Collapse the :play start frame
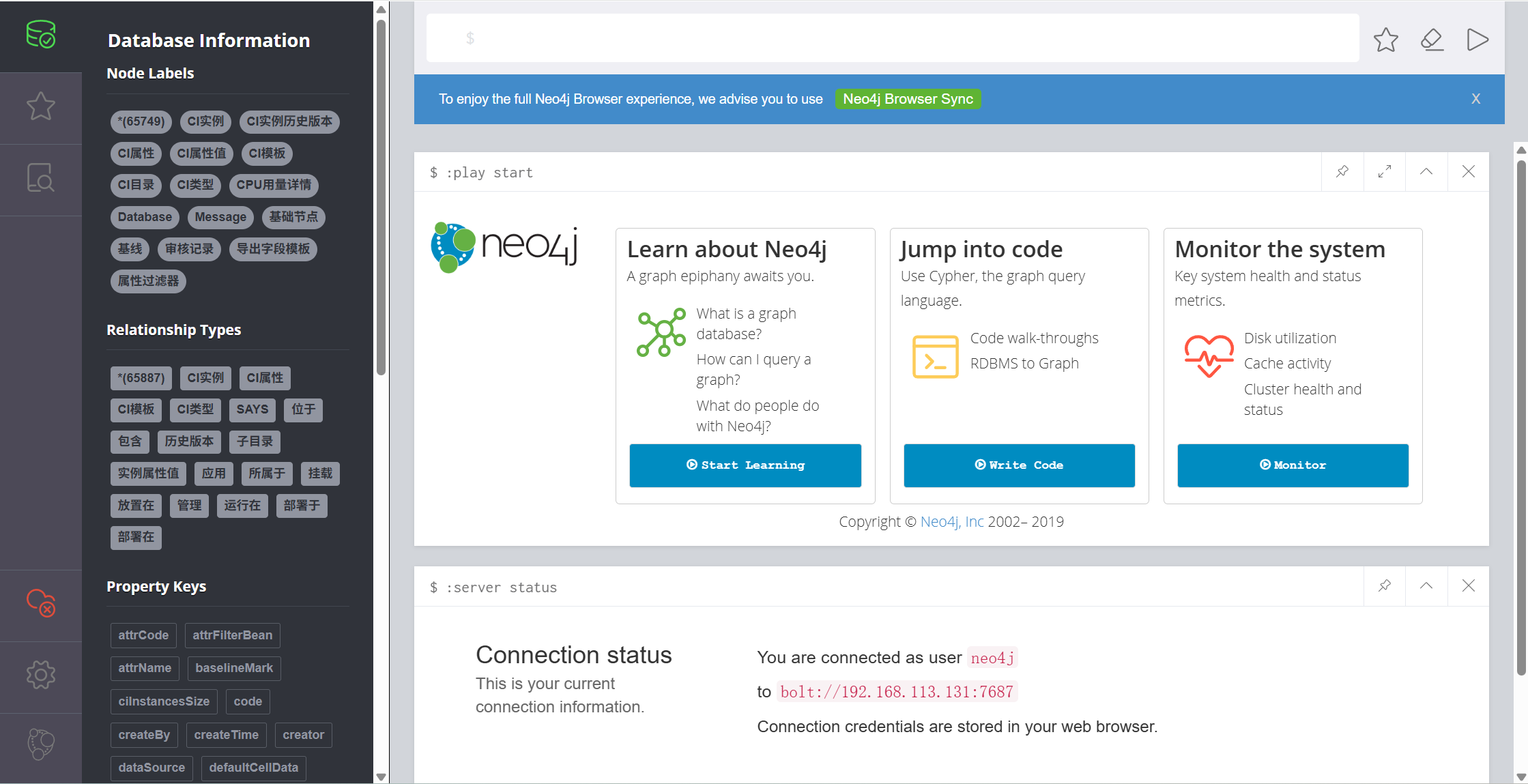 [x=1426, y=171]
